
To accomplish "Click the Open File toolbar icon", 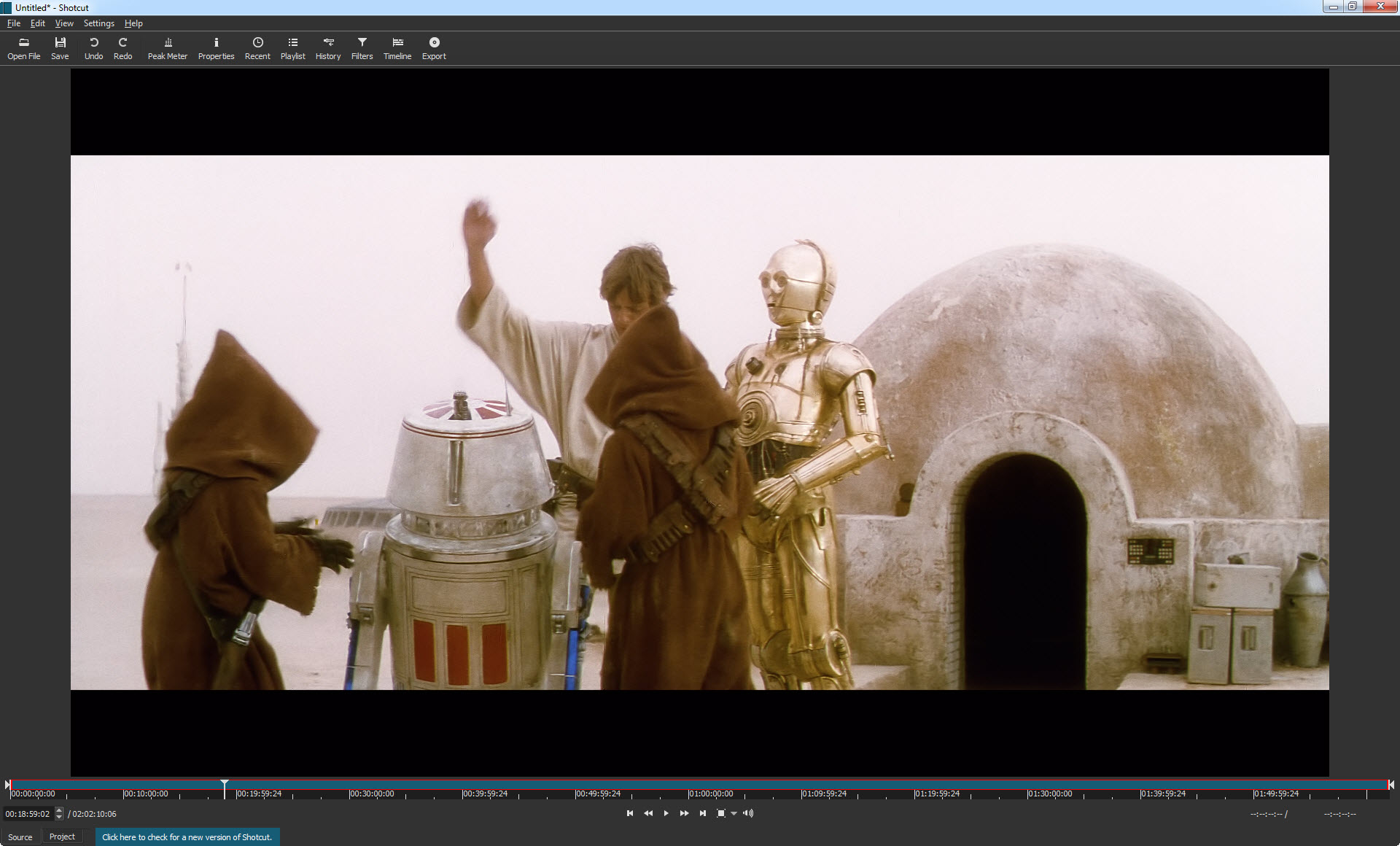I will point(23,48).
